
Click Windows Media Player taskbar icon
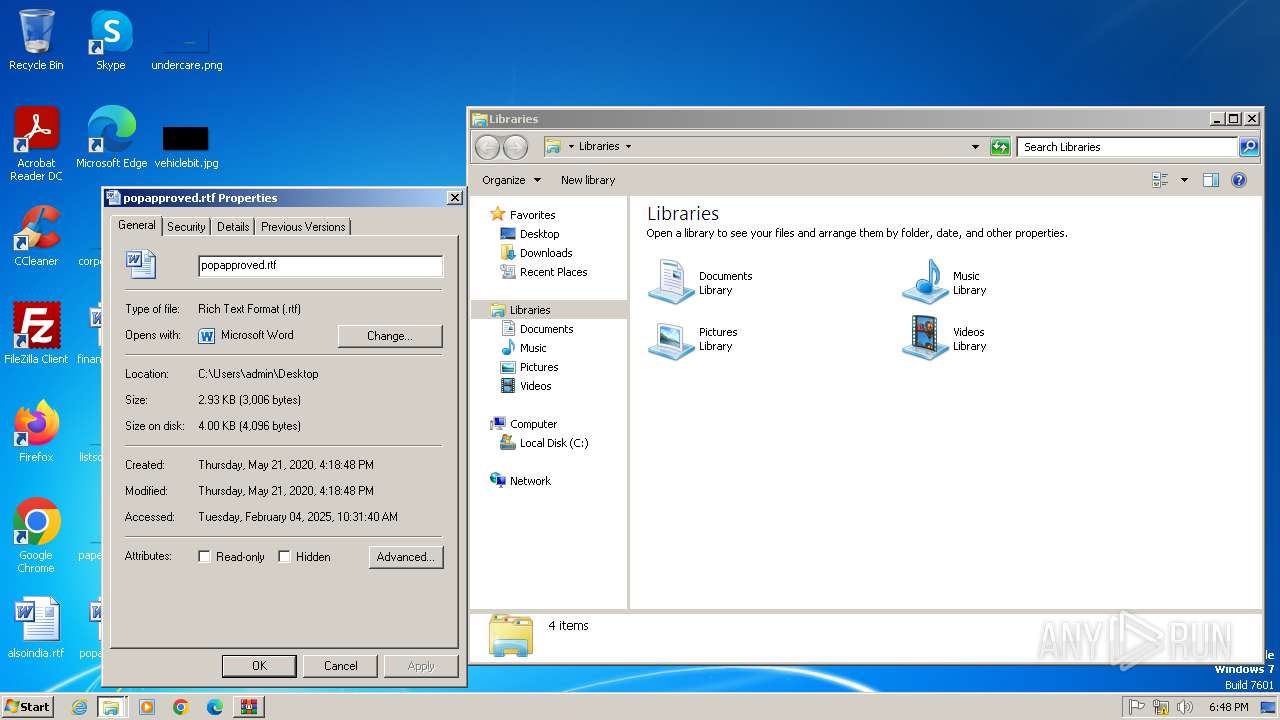[147, 707]
